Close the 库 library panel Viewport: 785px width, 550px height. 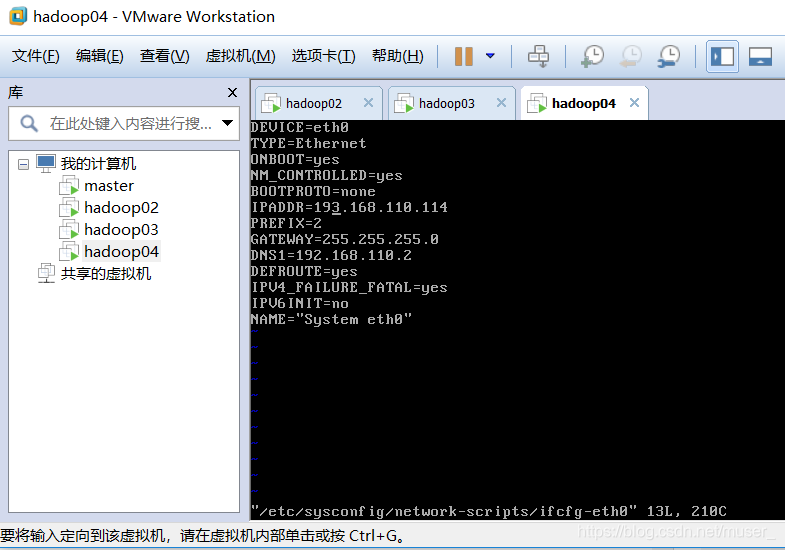pyautogui.click(x=232, y=93)
